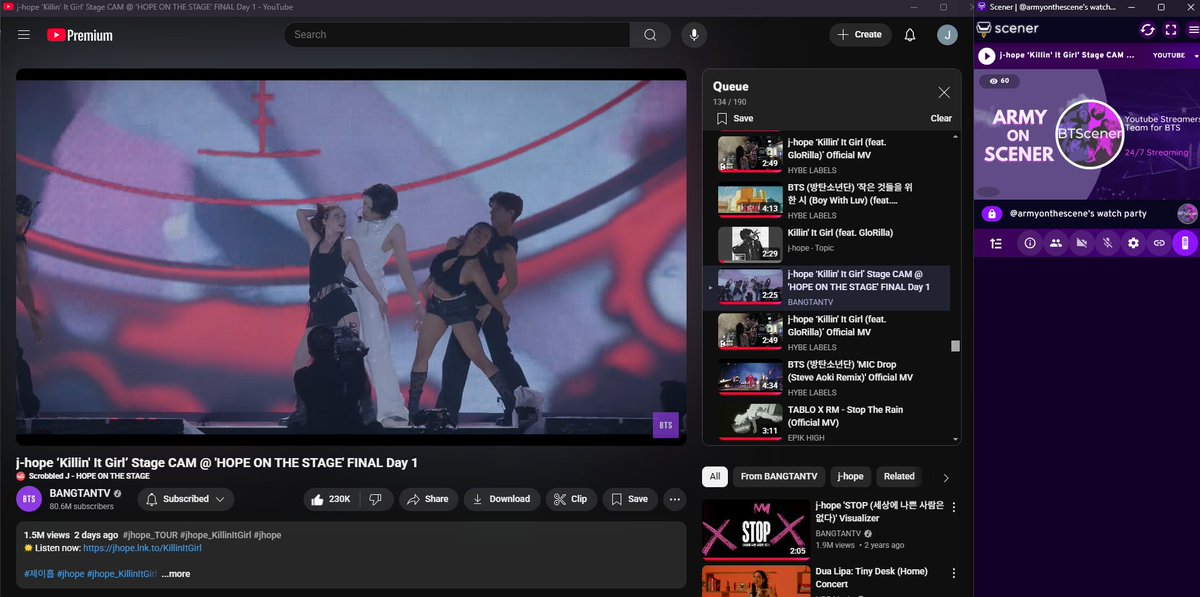This screenshot has height=597, width=1200.
Task: Play the j-hope Stage CAM video player
Action: point(351,257)
